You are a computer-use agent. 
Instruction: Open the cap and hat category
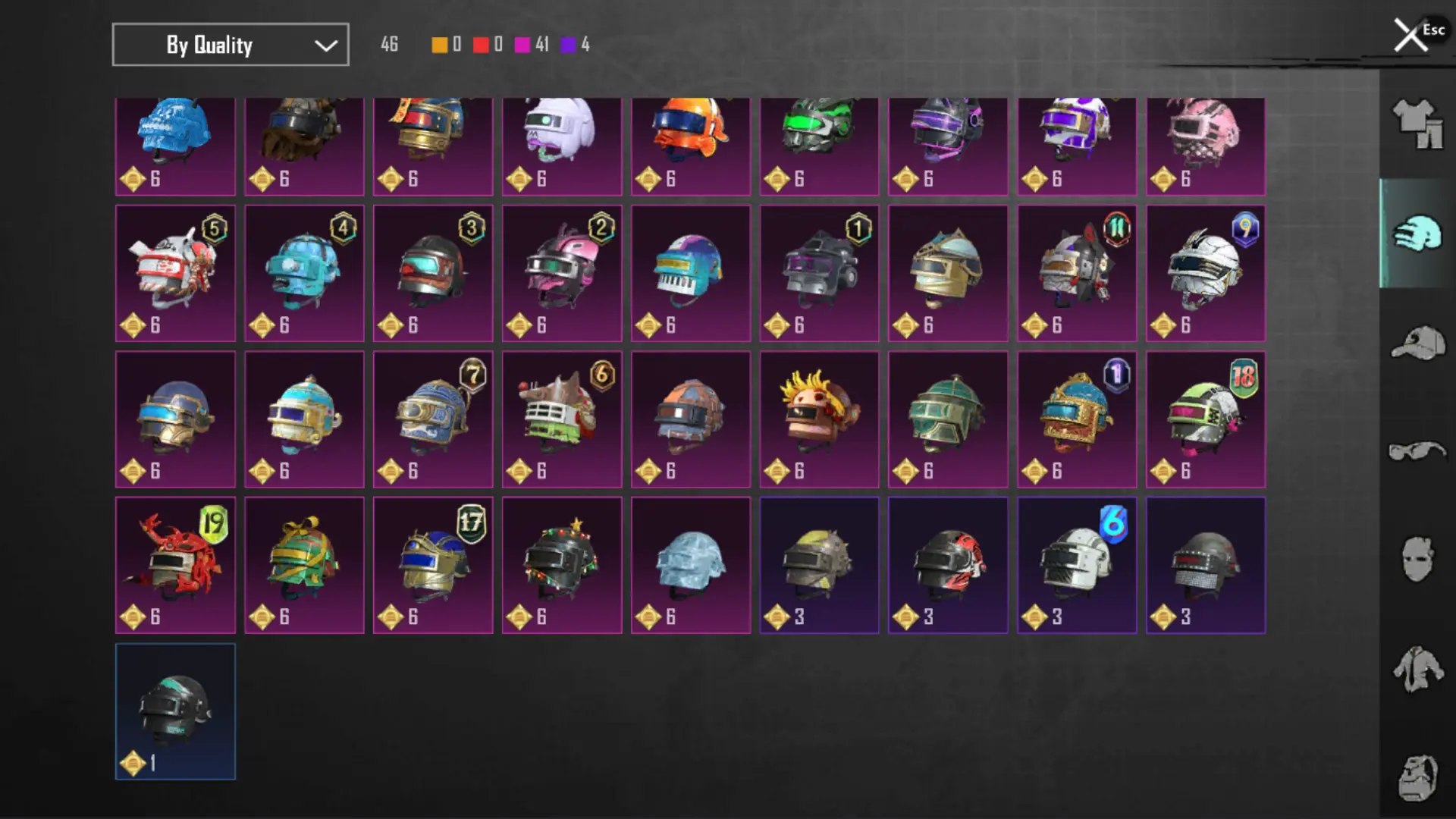(x=1417, y=343)
